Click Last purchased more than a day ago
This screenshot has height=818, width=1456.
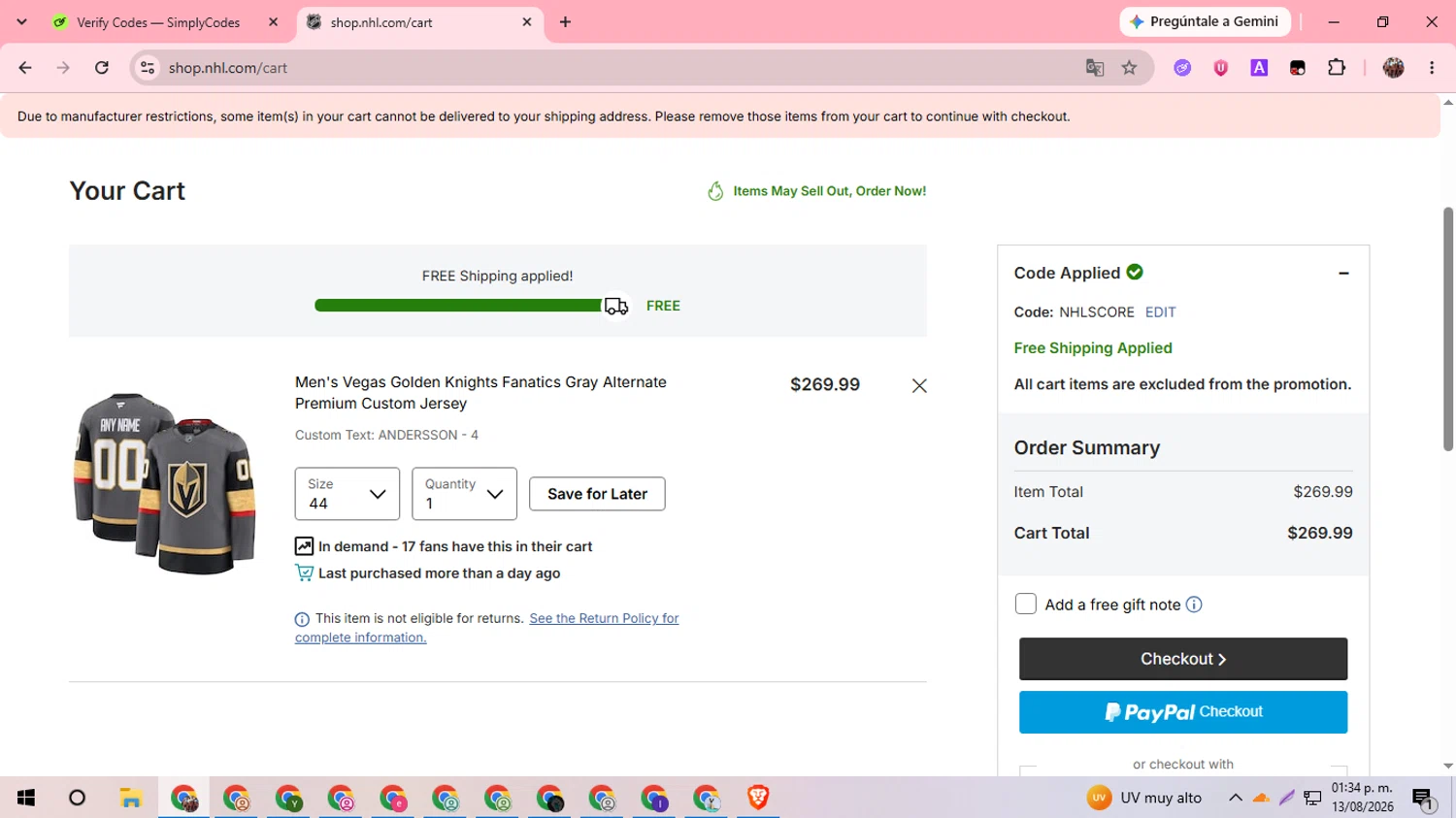click(x=439, y=573)
